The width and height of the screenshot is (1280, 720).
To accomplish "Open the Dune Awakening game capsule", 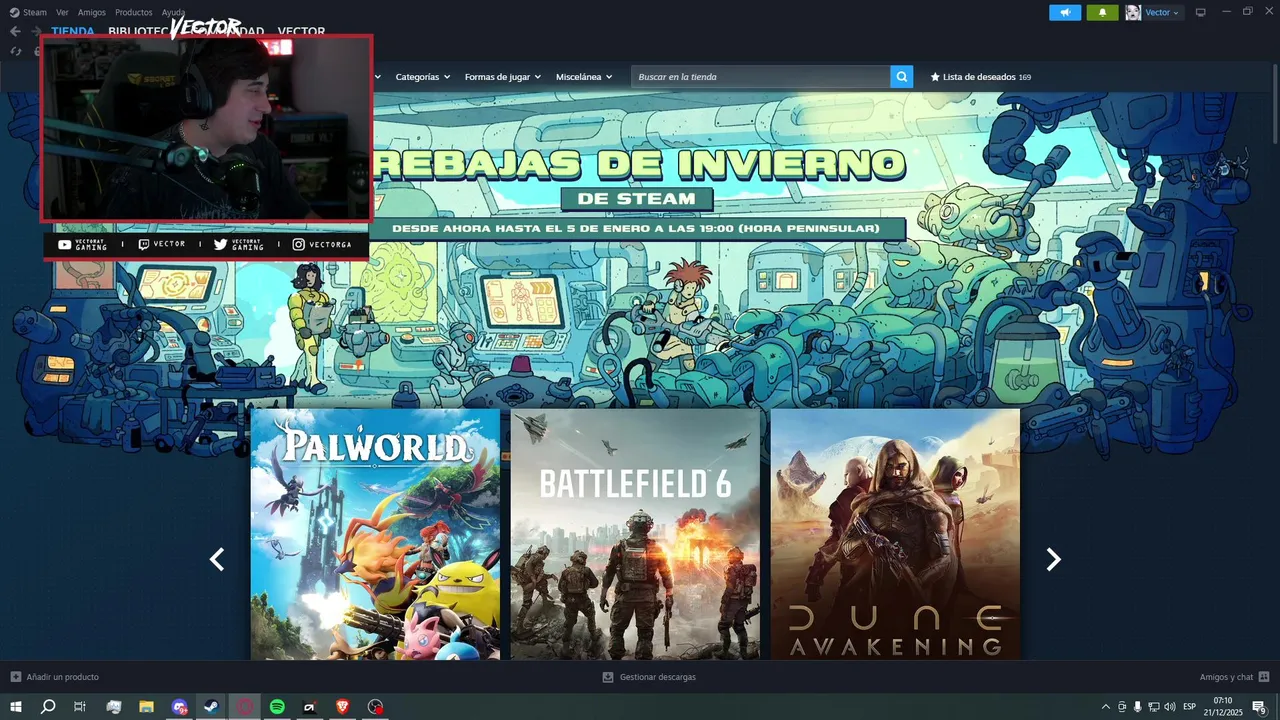I will pyautogui.click(x=895, y=534).
